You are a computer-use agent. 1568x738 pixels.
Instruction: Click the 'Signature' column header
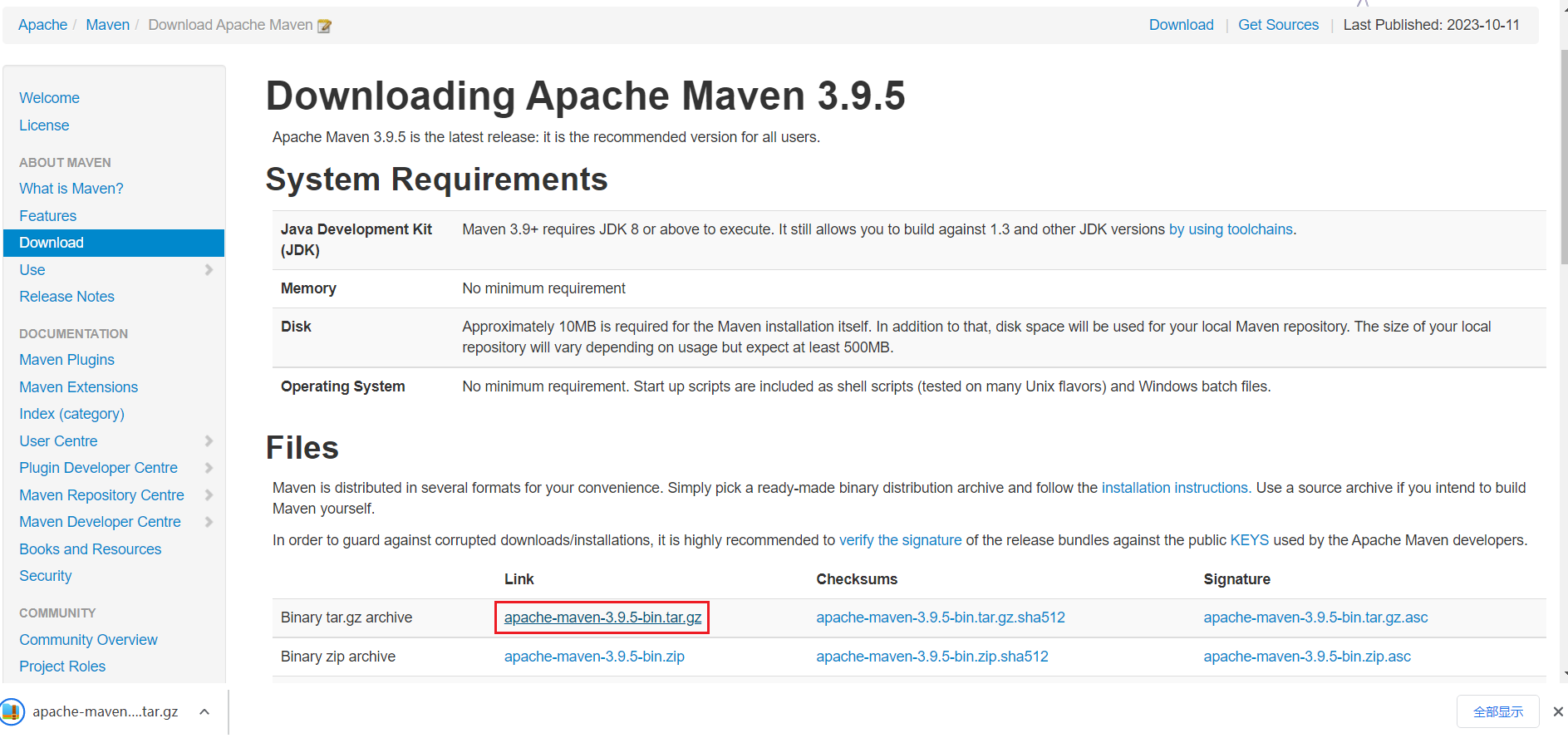click(x=1236, y=579)
